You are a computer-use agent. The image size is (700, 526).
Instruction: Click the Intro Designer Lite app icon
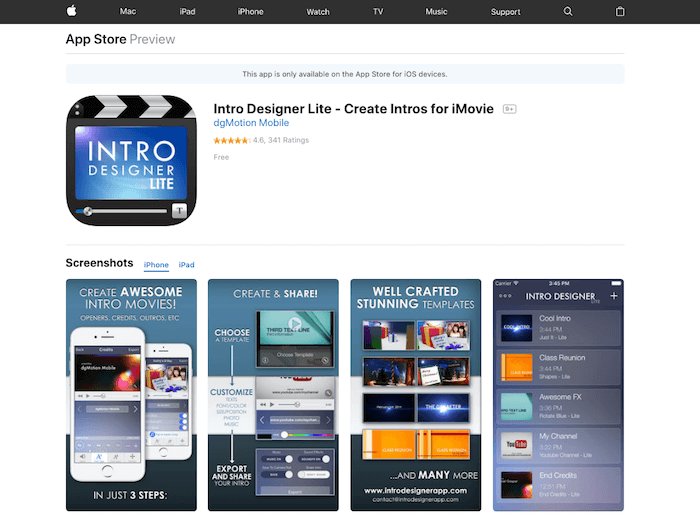pos(131,160)
